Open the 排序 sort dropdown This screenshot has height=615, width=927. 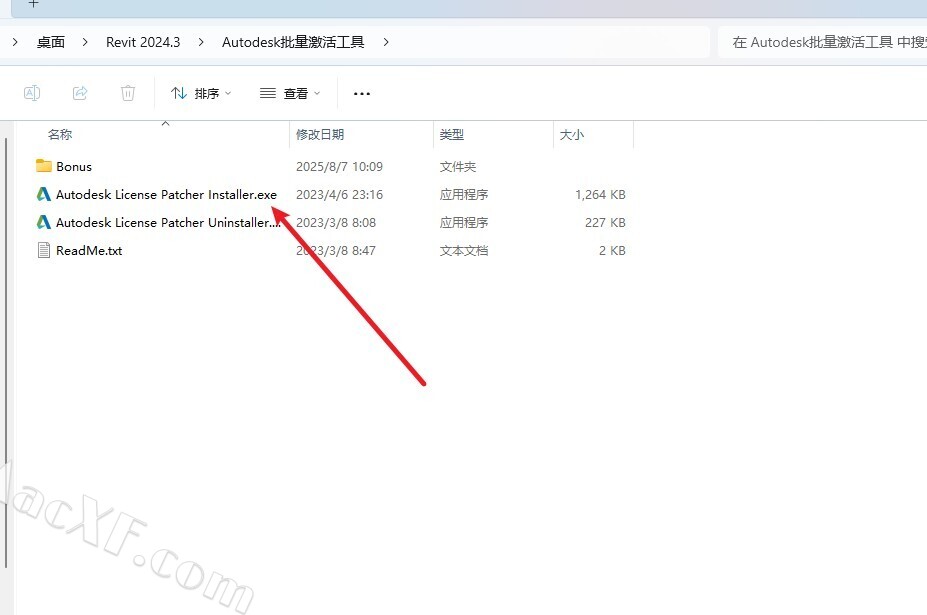(201, 93)
